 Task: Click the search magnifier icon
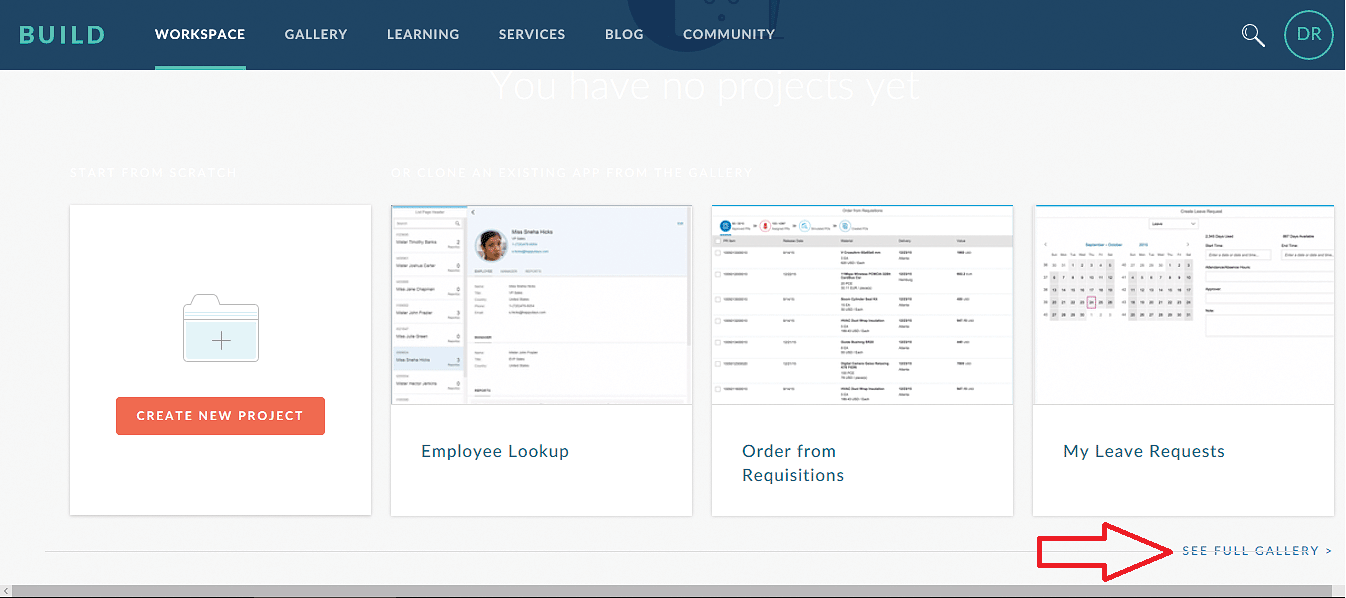[1252, 35]
